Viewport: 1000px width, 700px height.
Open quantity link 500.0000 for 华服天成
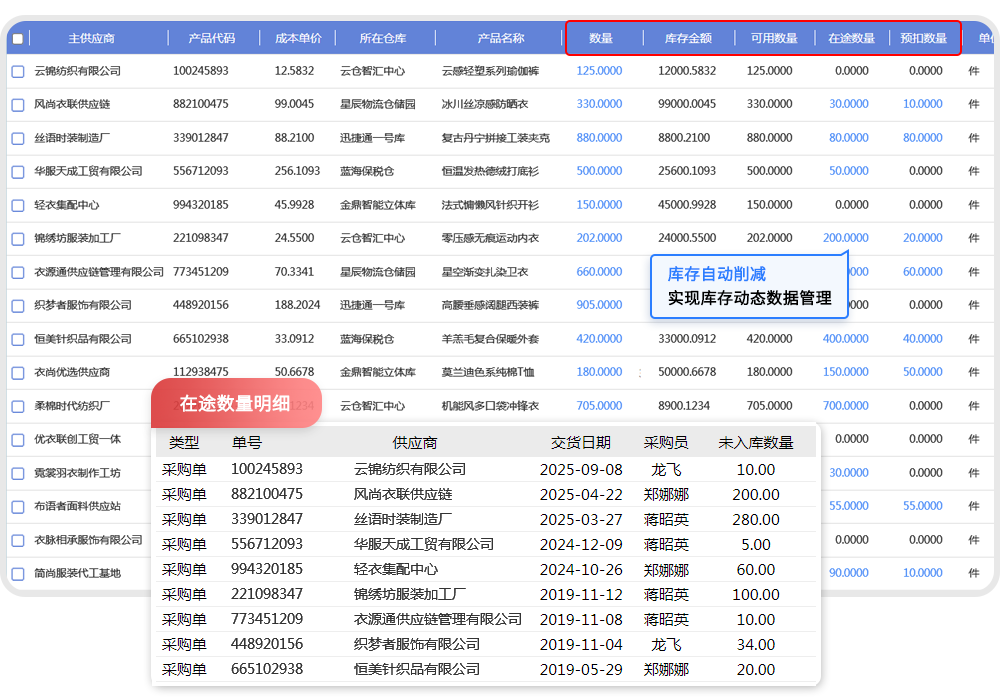coord(599,171)
